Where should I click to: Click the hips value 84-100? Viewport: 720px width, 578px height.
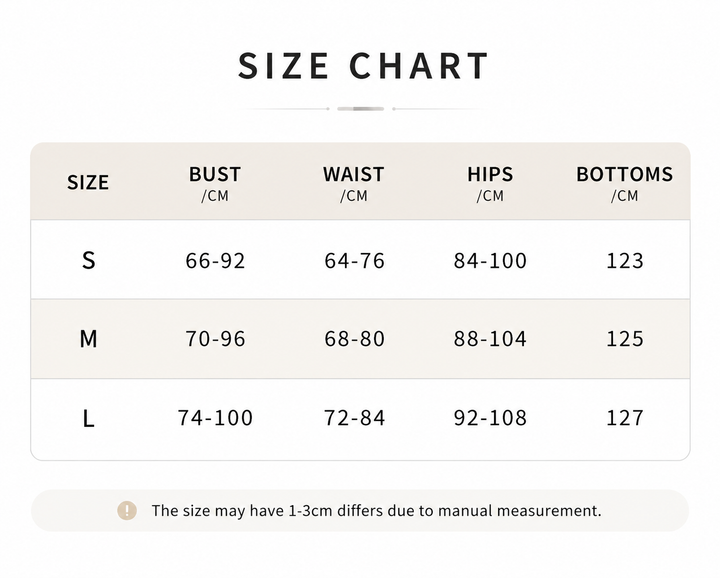click(490, 260)
